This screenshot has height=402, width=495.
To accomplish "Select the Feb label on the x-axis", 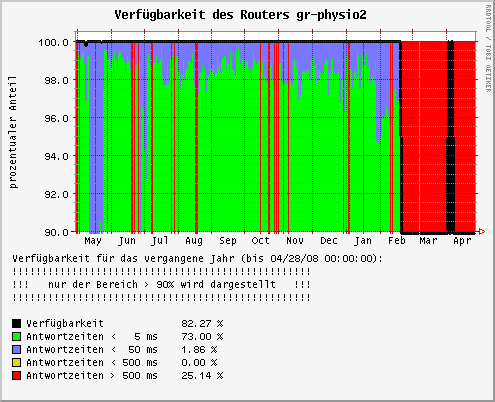I will (397, 241).
